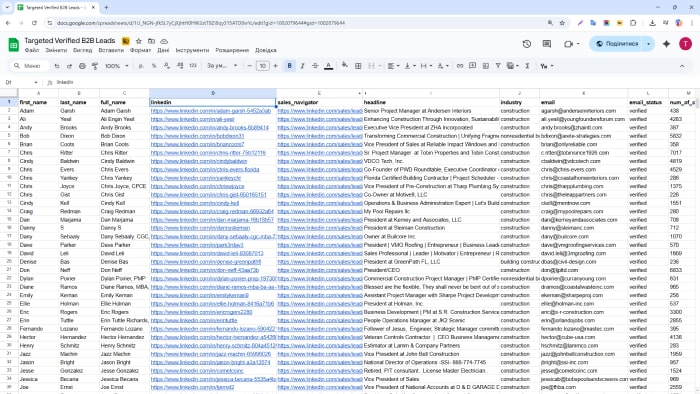Create a filter using the funnel icon
Image resolution: width=700 pixels, height=394 pixels.
tap(498, 66)
